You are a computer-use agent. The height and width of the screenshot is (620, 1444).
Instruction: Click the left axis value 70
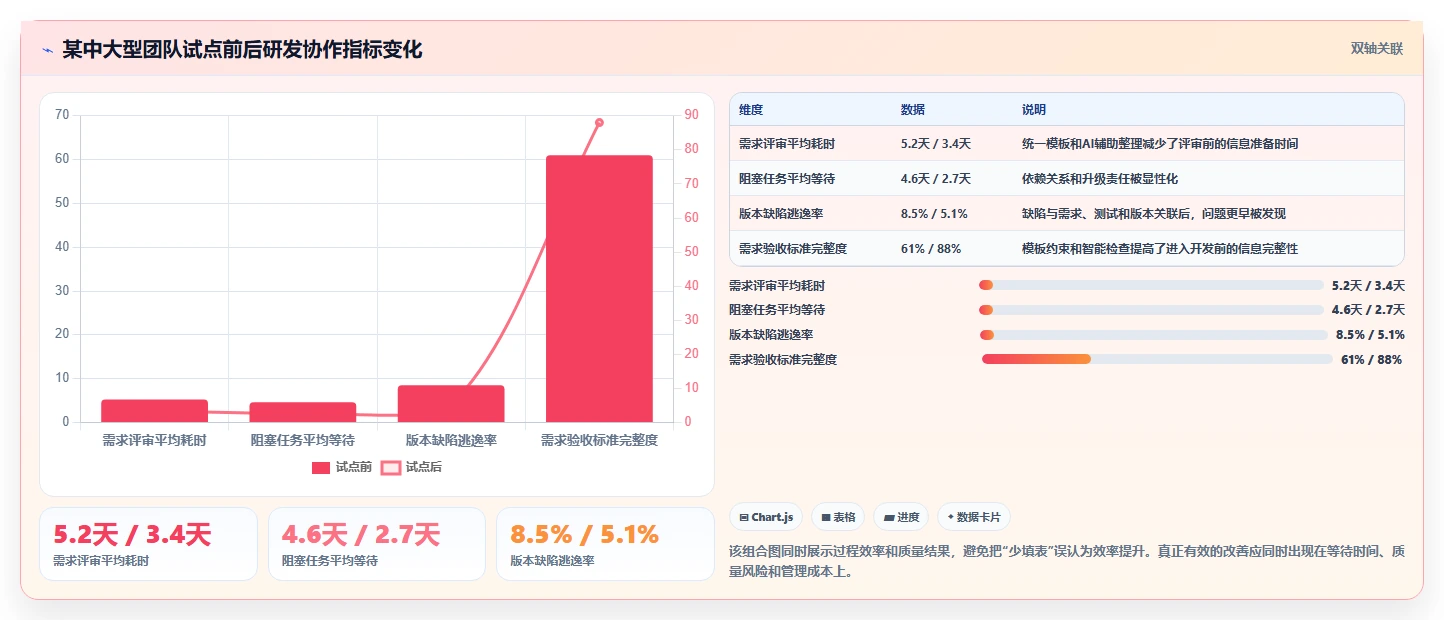click(x=62, y=115)
